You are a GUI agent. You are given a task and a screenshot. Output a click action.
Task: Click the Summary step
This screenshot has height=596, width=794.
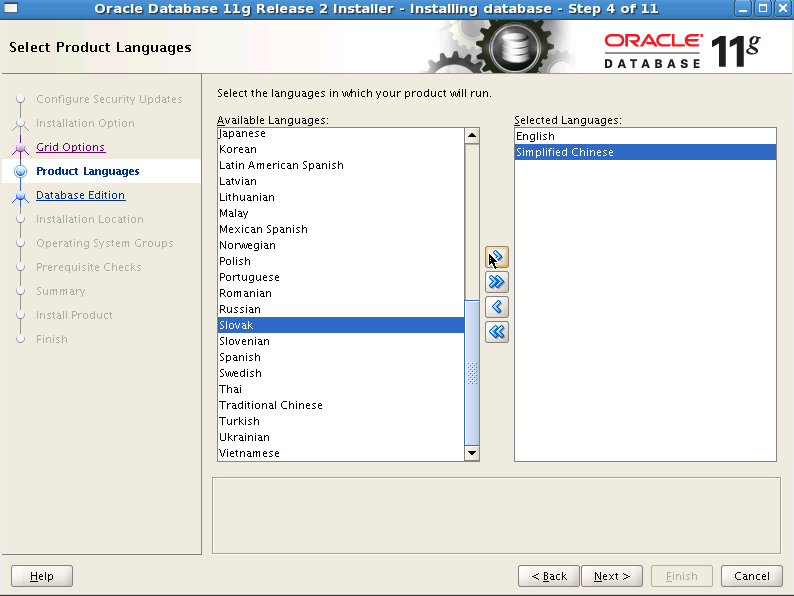[x=61, y=291]
